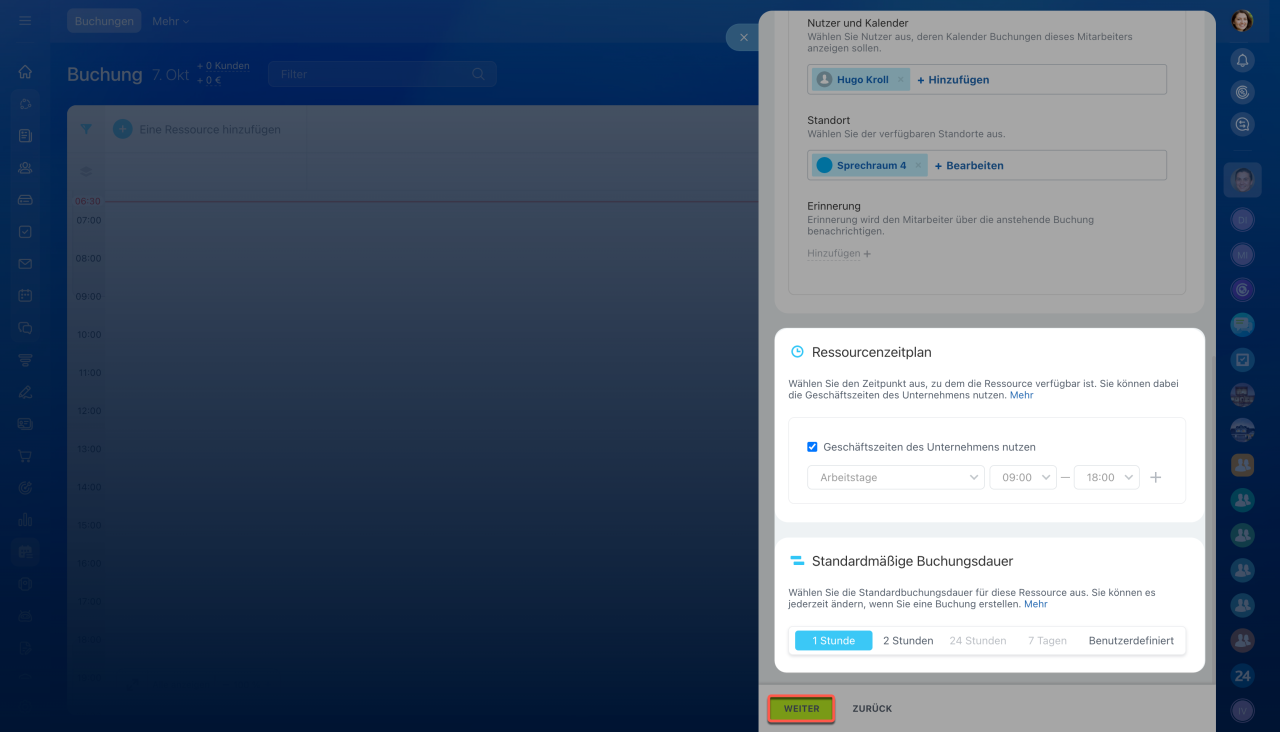Open the chat search icon below the bell
Screen dimensions: 1280x732
tap(1242, 125)
